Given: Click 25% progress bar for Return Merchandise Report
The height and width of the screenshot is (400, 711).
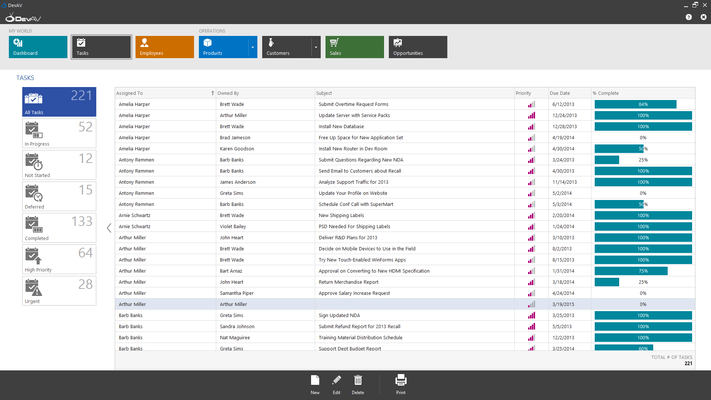Looking at the screenshot, I should pos(607,282).
